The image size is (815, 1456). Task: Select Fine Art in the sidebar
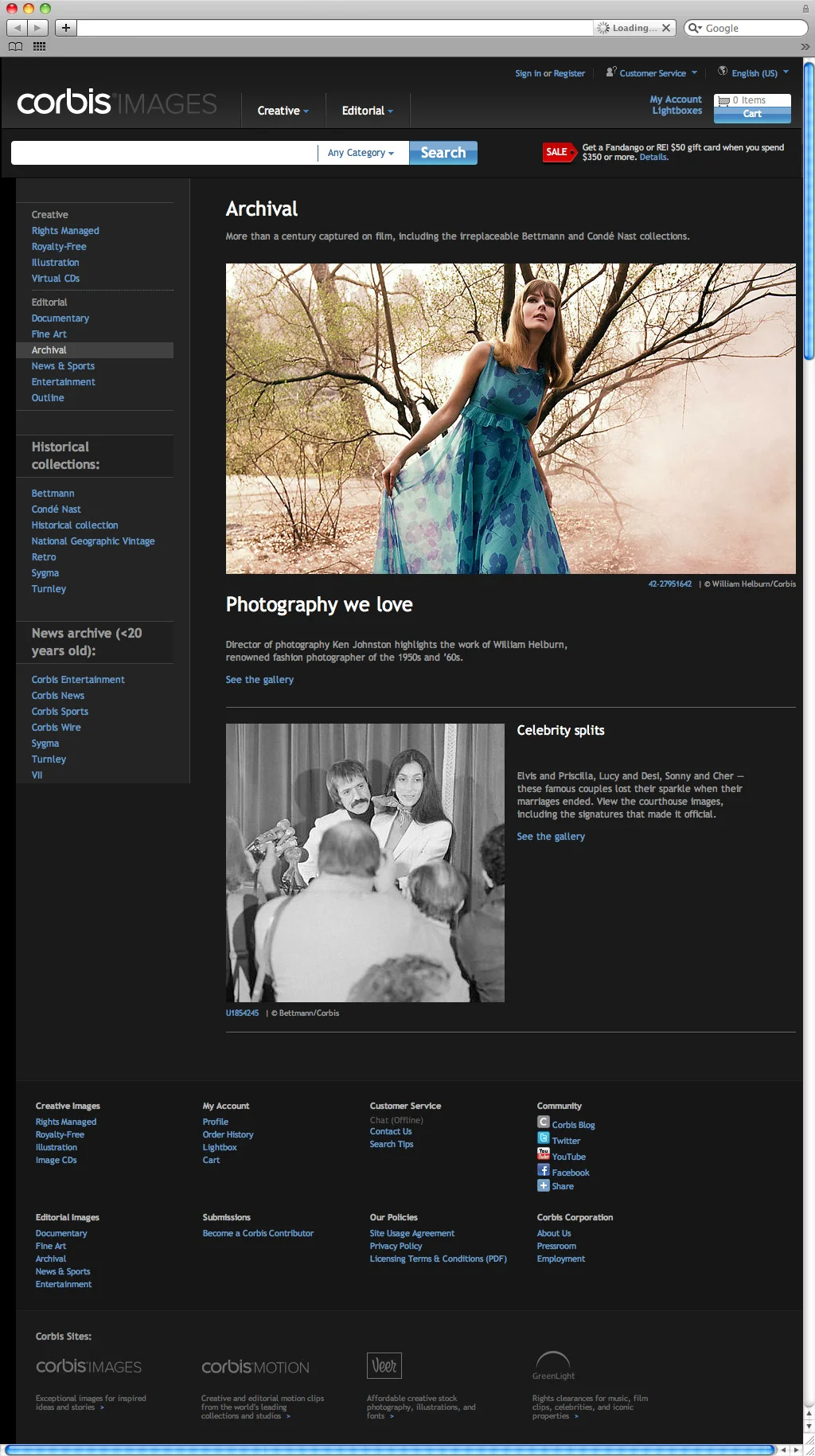coord(49,334)
